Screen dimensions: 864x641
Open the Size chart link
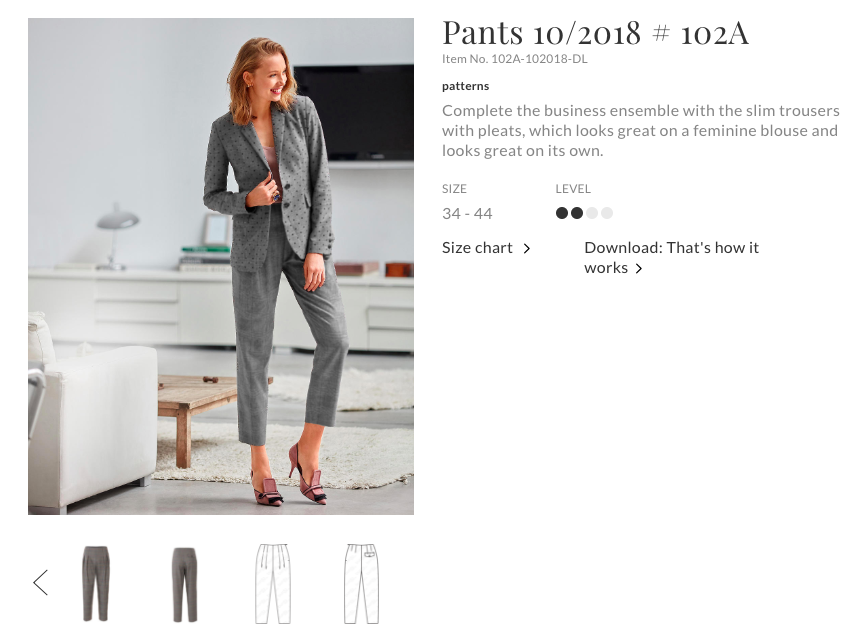(477, 248)
